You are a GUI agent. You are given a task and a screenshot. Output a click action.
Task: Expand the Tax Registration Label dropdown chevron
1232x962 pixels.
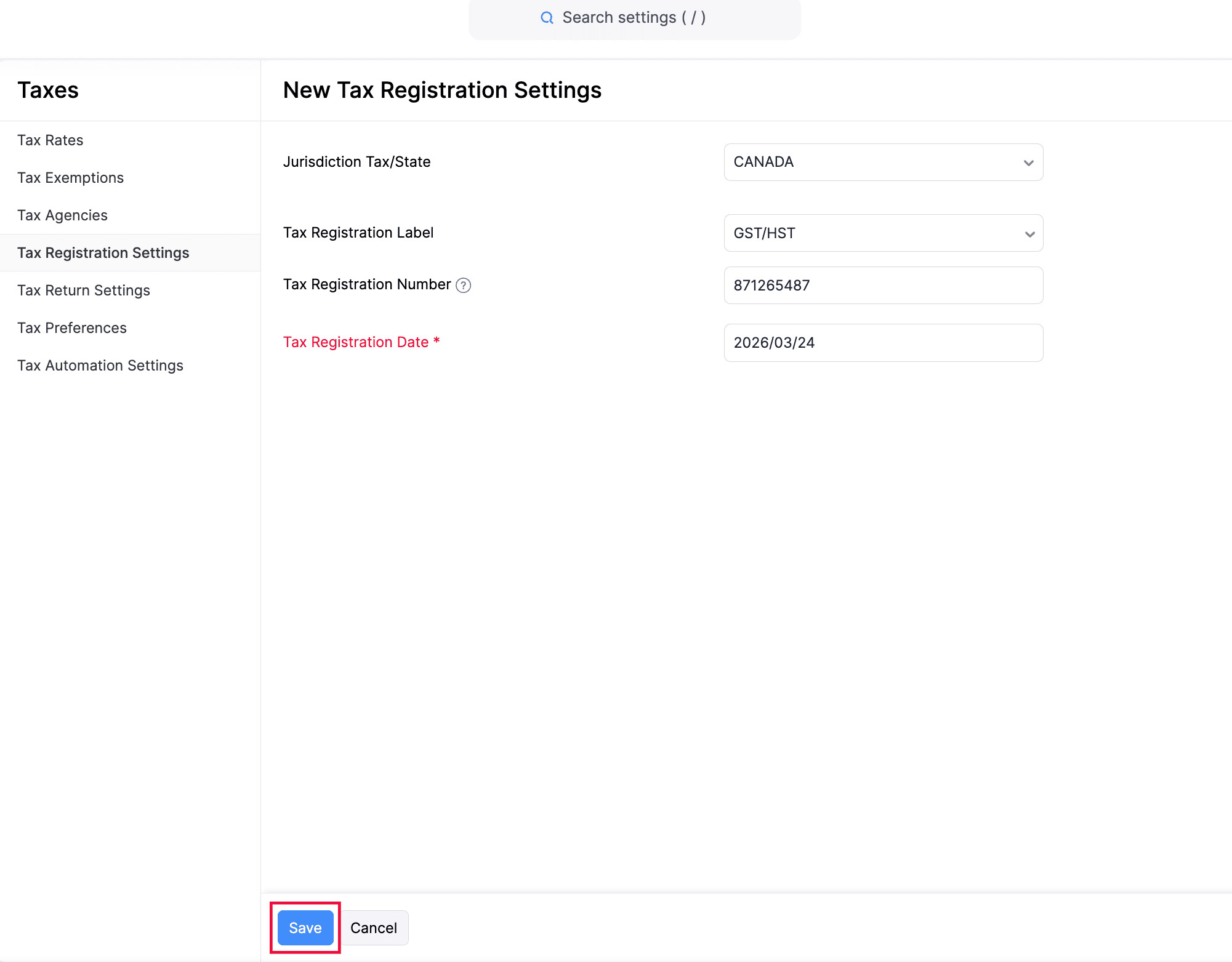(x=1029, y=234)
